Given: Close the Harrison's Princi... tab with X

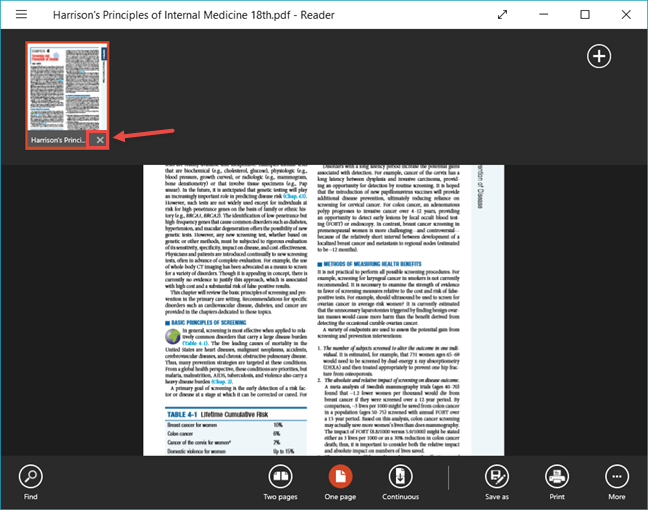Looking at the screenshot, I should click(100, 140).
